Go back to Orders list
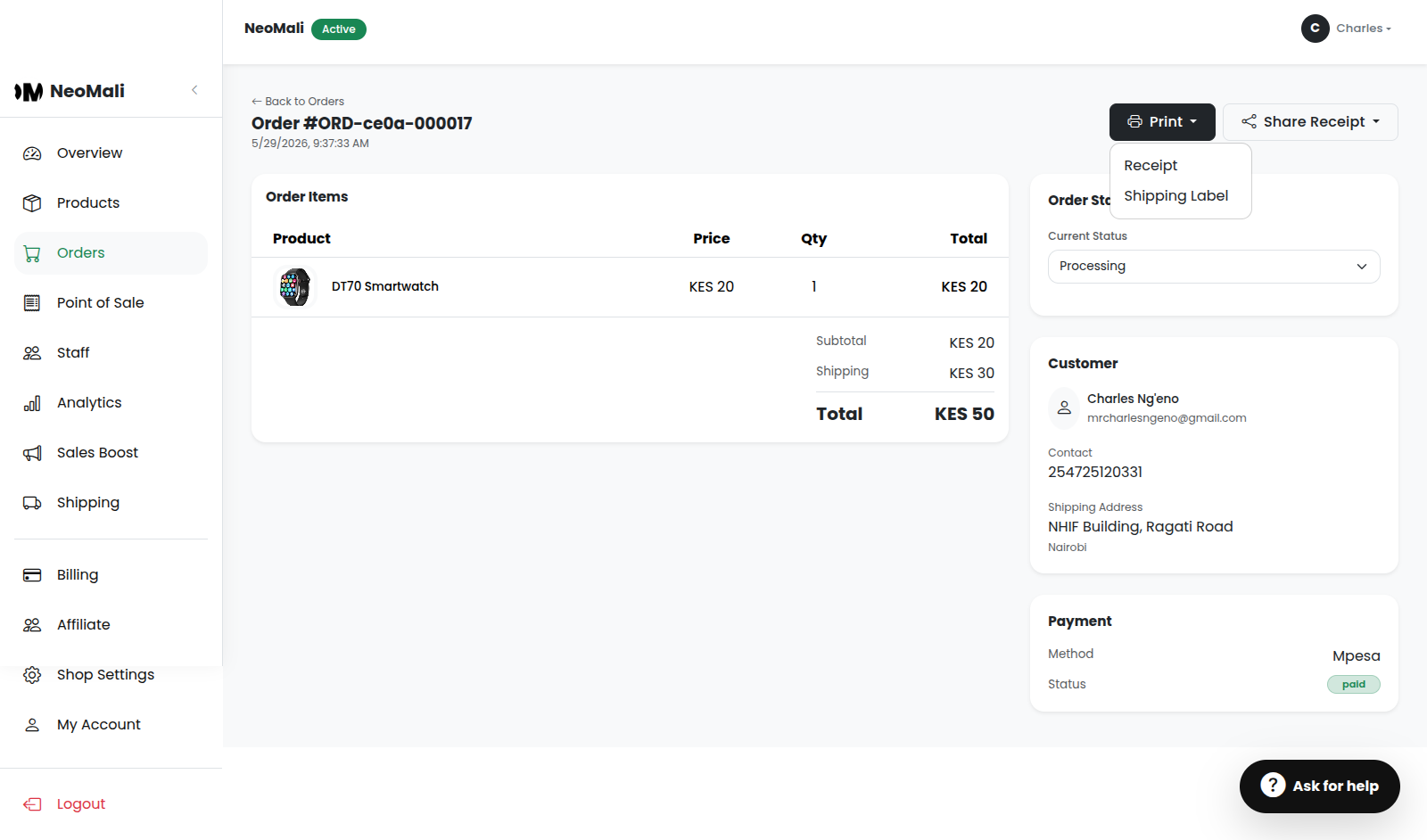This screenshot has width=1427, height=840. coord(298,102)
